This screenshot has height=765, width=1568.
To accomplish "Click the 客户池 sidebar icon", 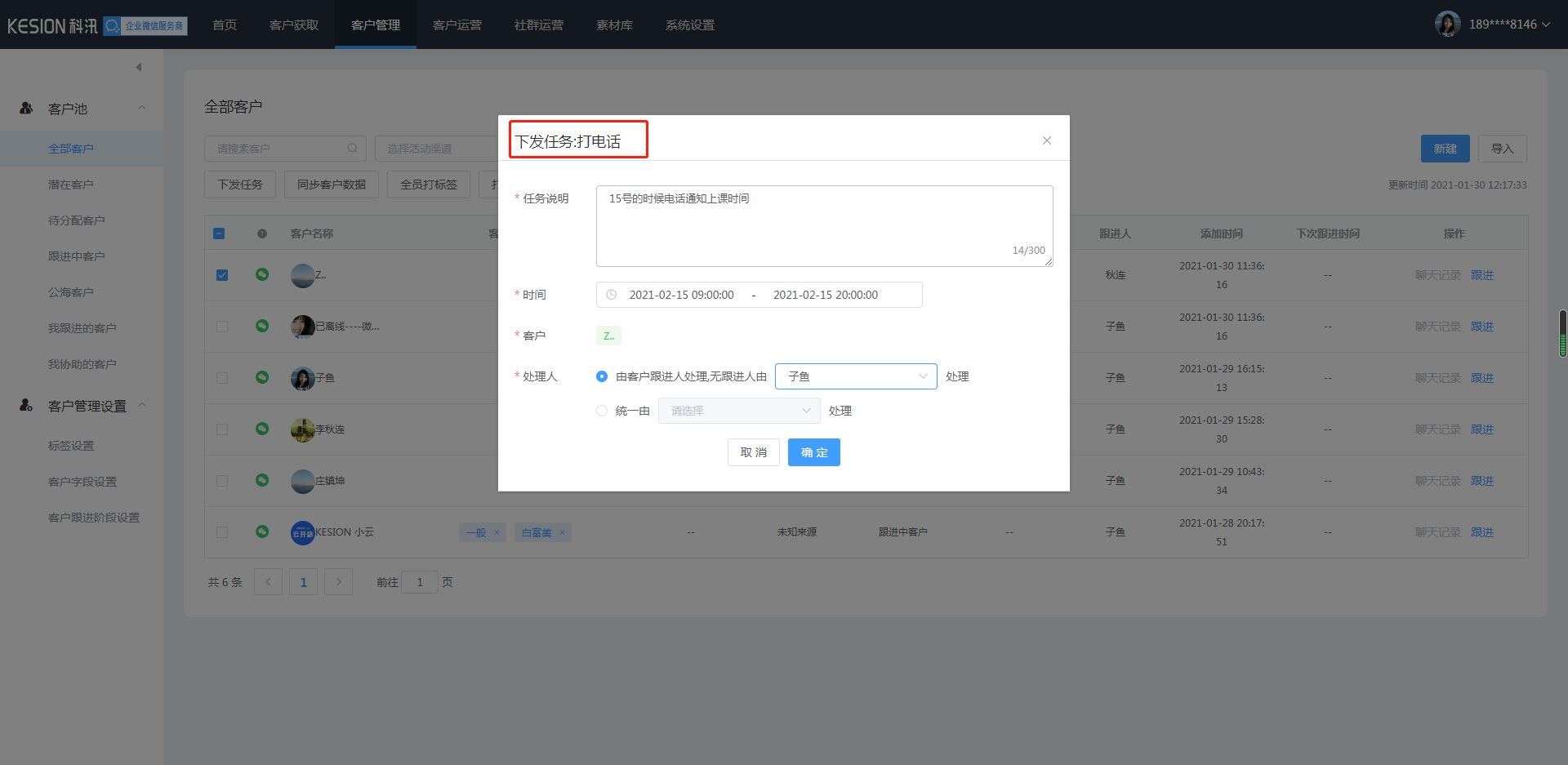I will tap(26, 108).
